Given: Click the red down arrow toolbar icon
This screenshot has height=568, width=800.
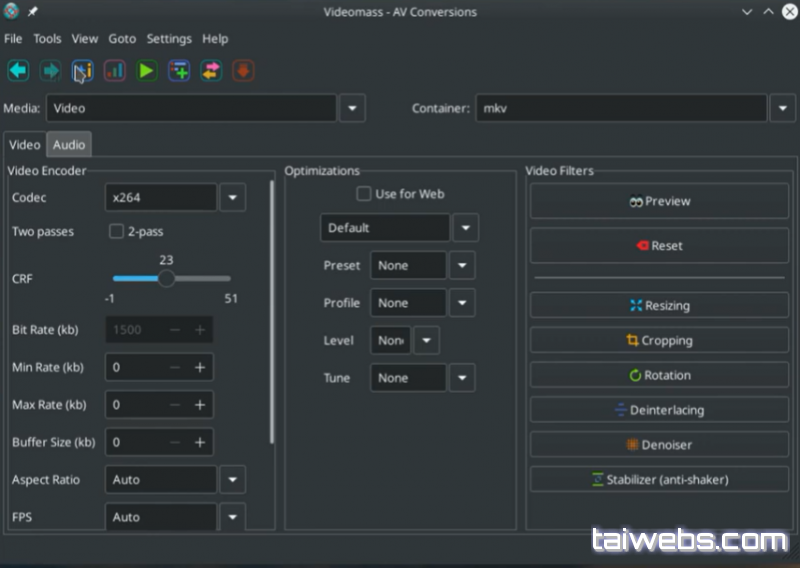Looking at the screenshot, I should click(243, 71).
